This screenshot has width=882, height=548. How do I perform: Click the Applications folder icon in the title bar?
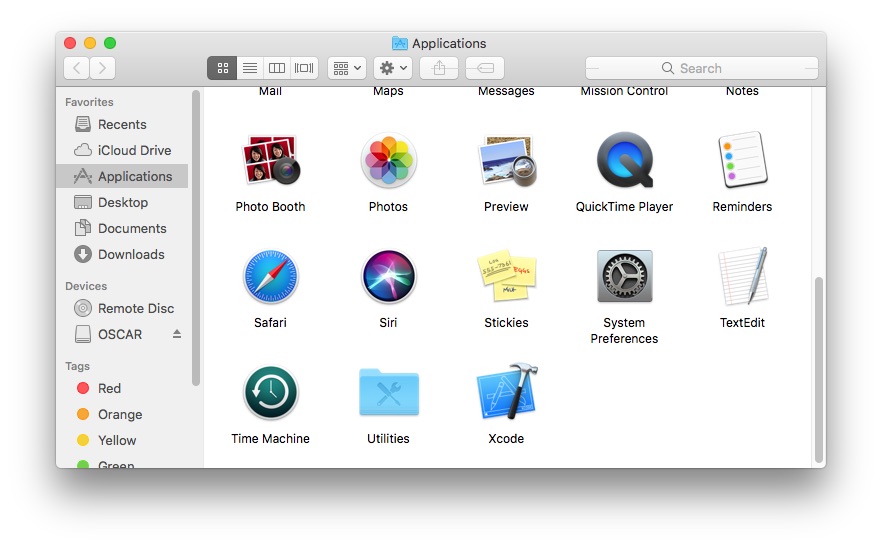point(399,43)
